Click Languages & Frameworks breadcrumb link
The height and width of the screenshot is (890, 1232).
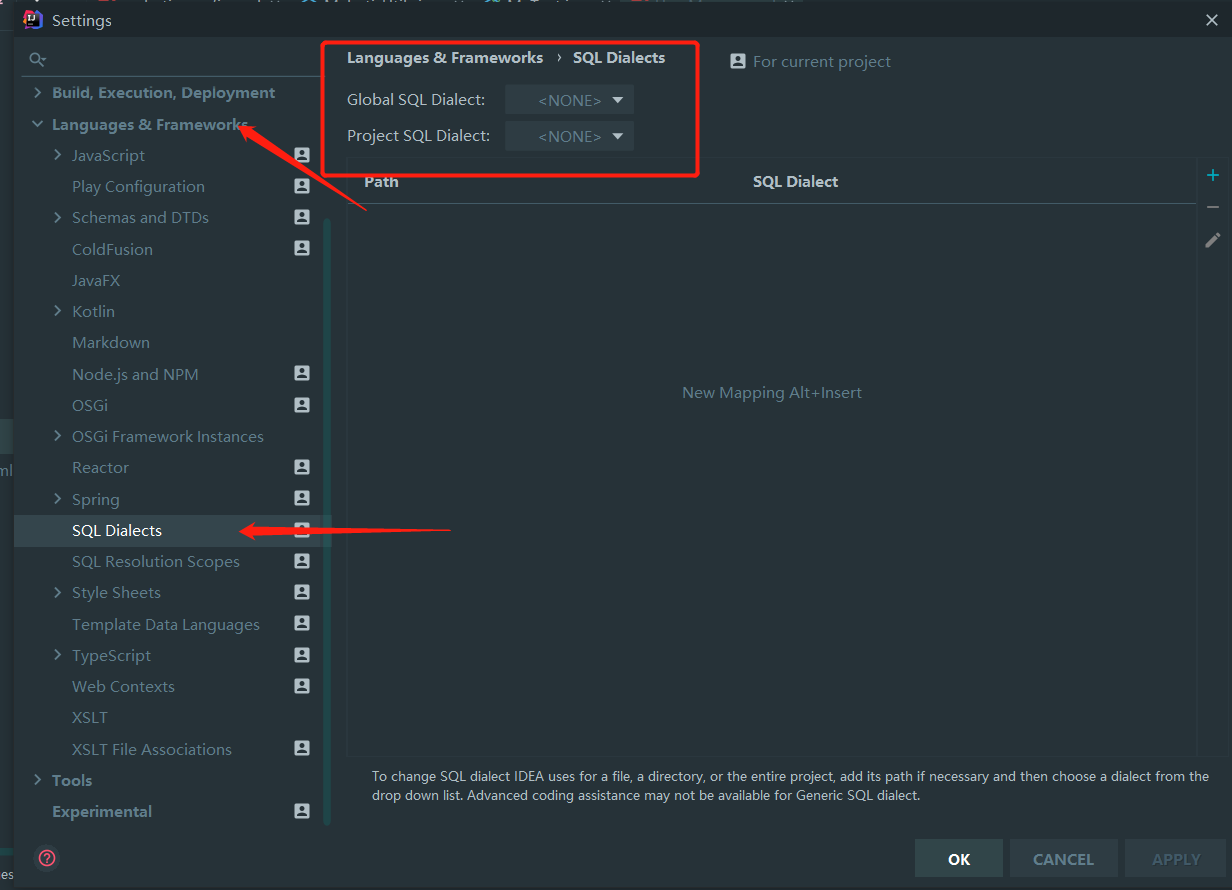pyautogui.click(x=445, y=58)
